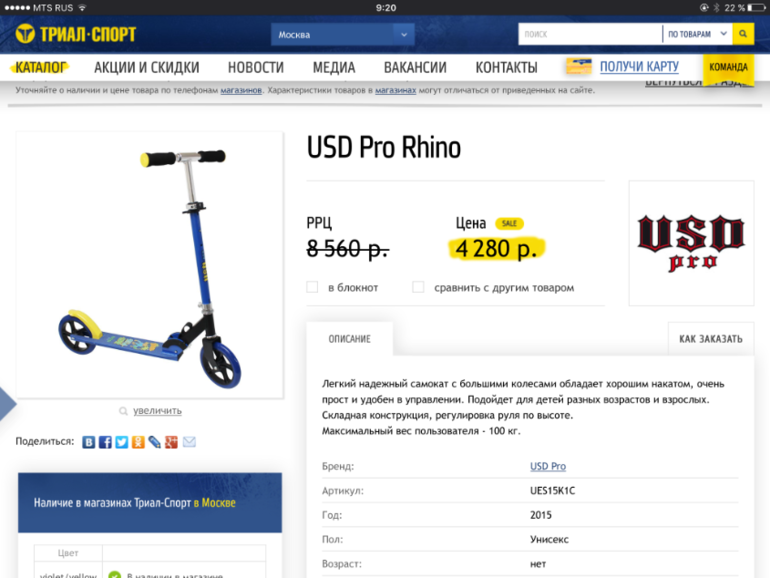The image size is (770, 578).
Task: Go to Акции и скидки
Action: tap(147, 67)
